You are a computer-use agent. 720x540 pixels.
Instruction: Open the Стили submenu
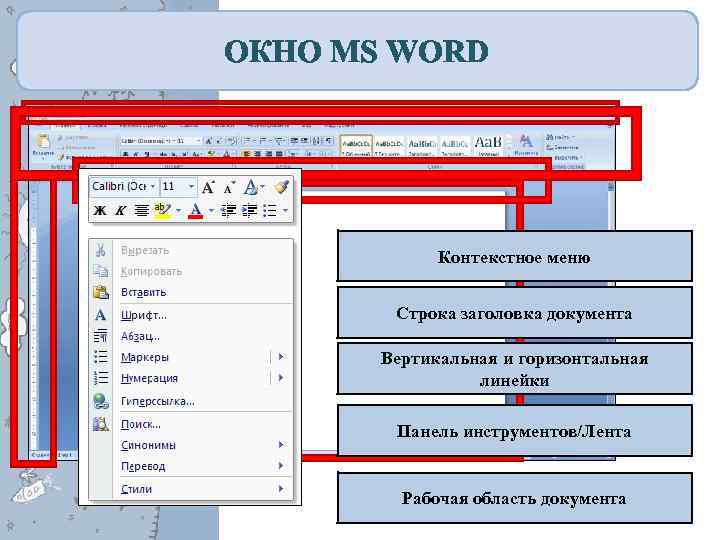(191, 489)
